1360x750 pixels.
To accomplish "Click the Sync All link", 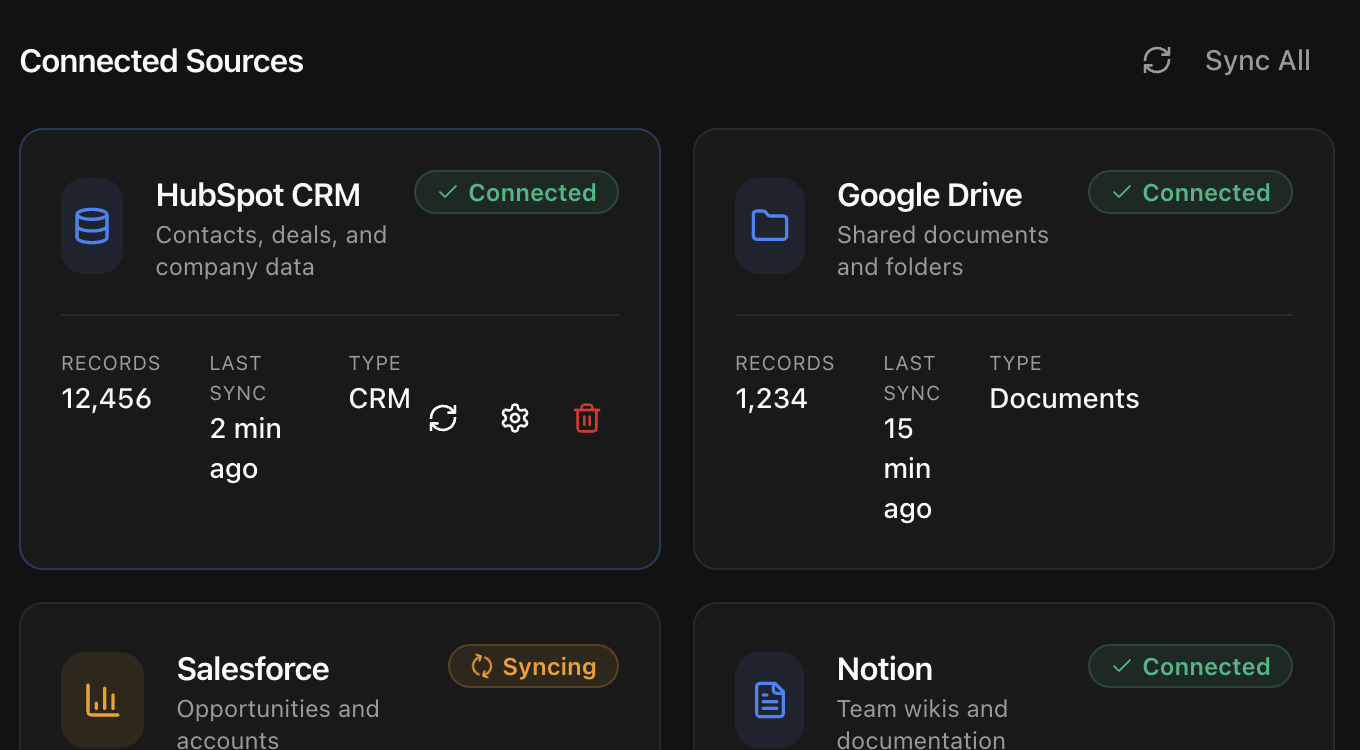I will (1257, 60).
